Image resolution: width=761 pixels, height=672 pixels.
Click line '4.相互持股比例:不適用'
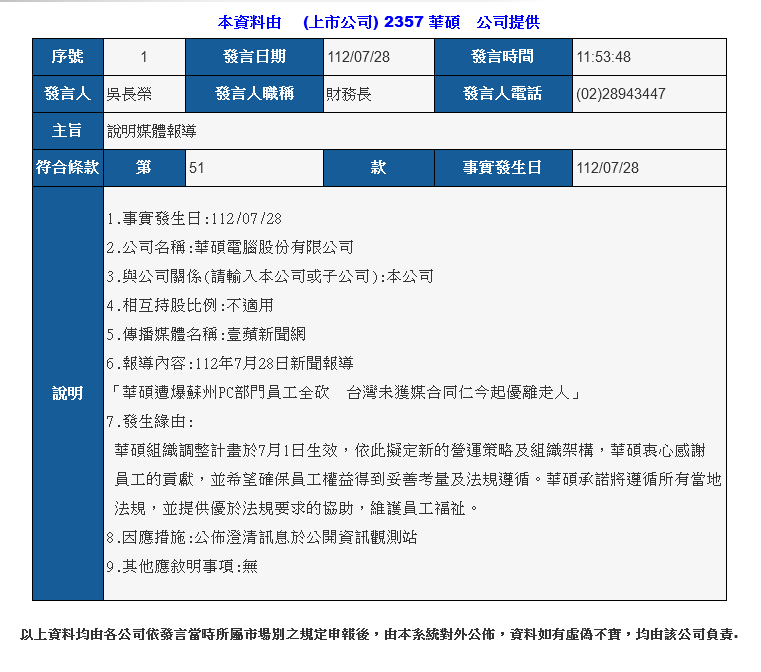pyautogui.click(x=190, y=306)
